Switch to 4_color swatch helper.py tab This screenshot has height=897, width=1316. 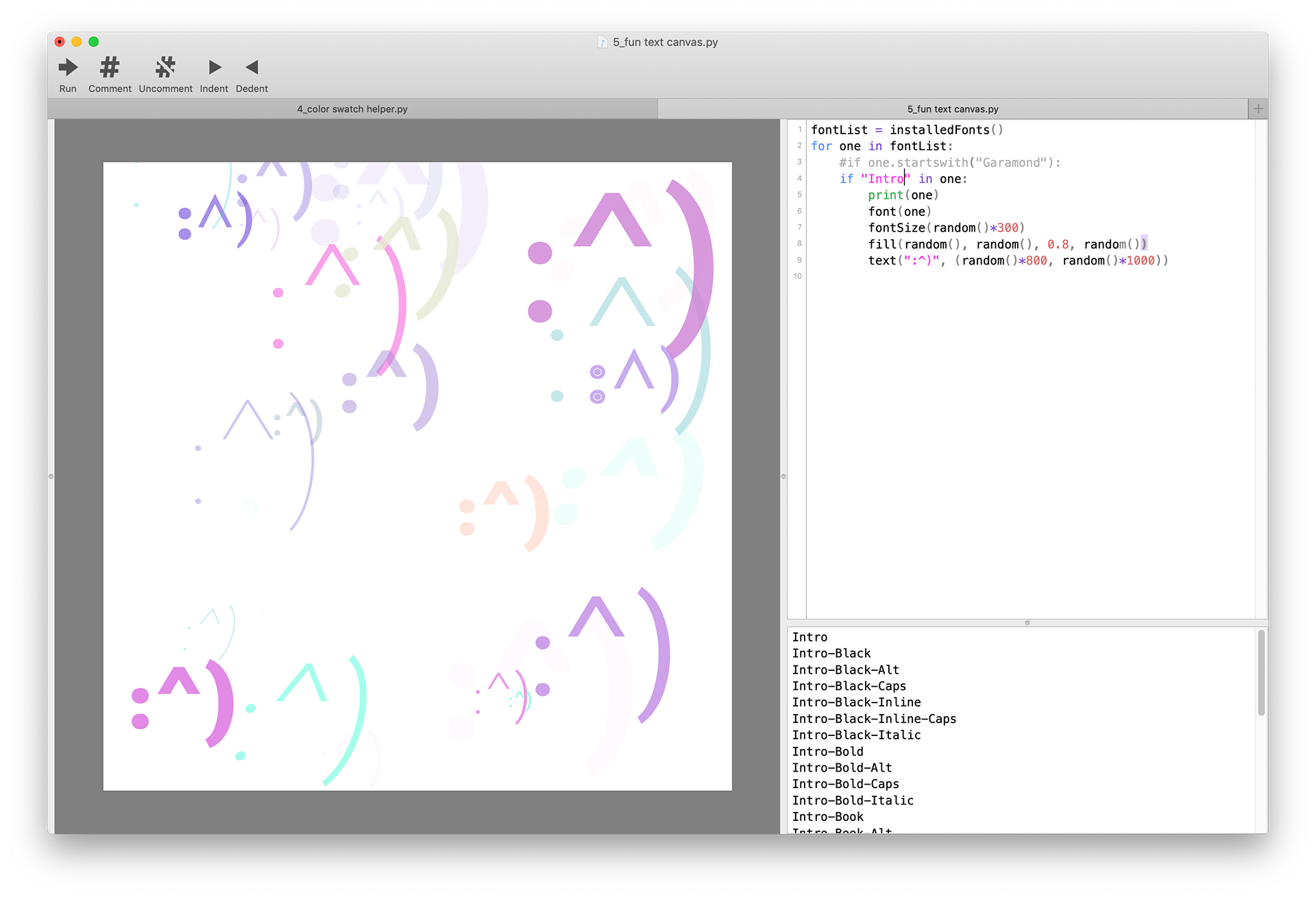click(x=352, y=109)
